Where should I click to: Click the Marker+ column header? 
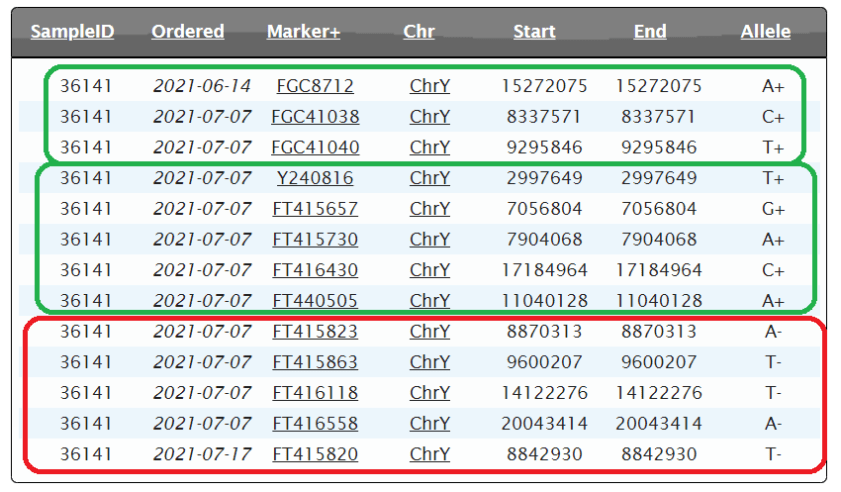(303, 32)
